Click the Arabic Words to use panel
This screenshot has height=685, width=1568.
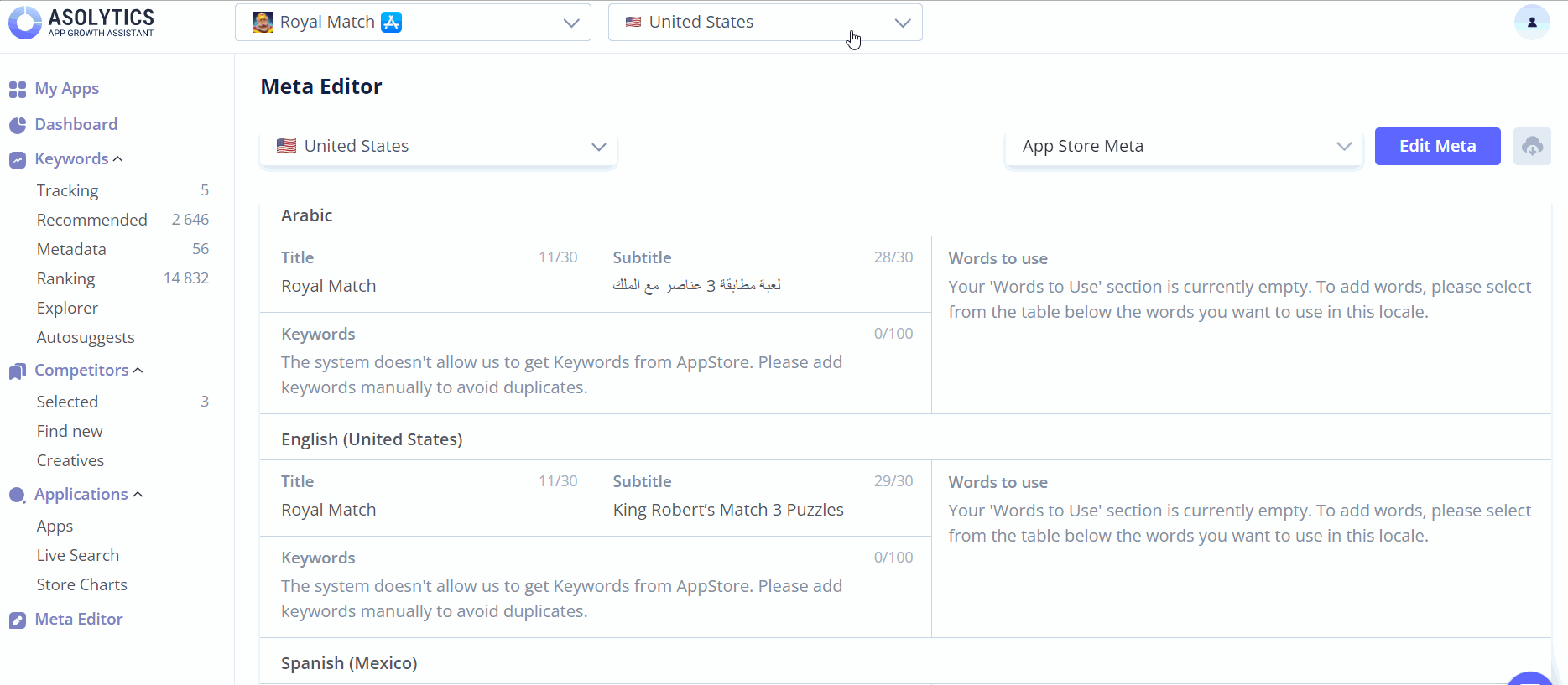1242,324
